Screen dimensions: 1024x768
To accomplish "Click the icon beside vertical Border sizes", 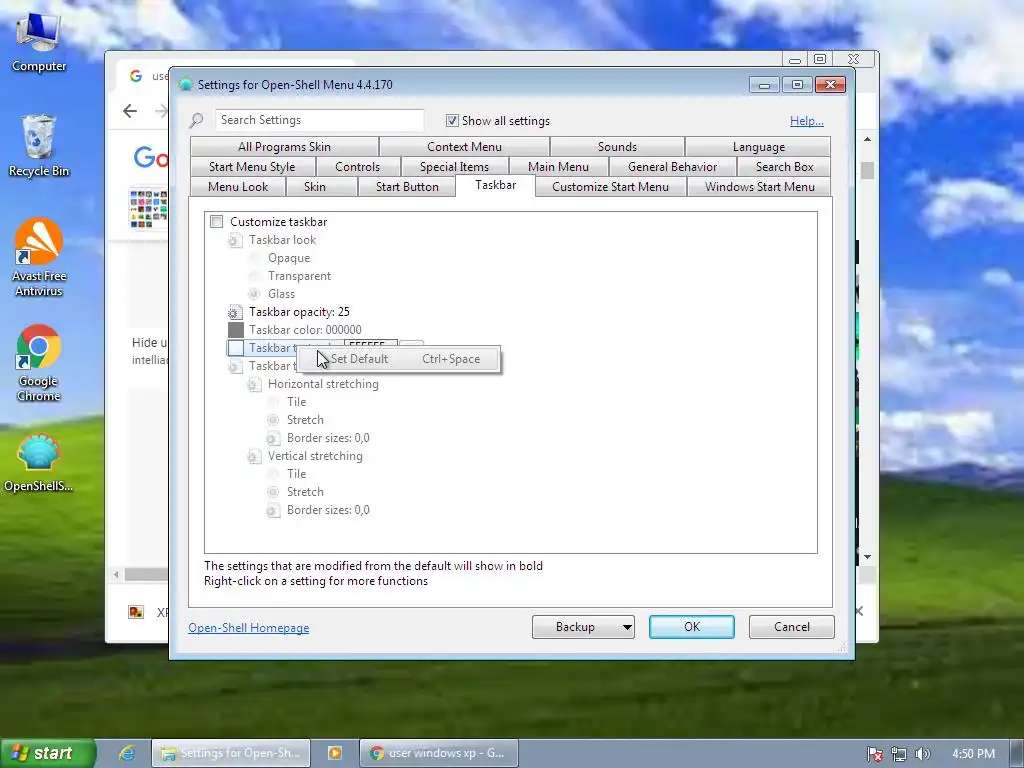I will tap(273, 510).
